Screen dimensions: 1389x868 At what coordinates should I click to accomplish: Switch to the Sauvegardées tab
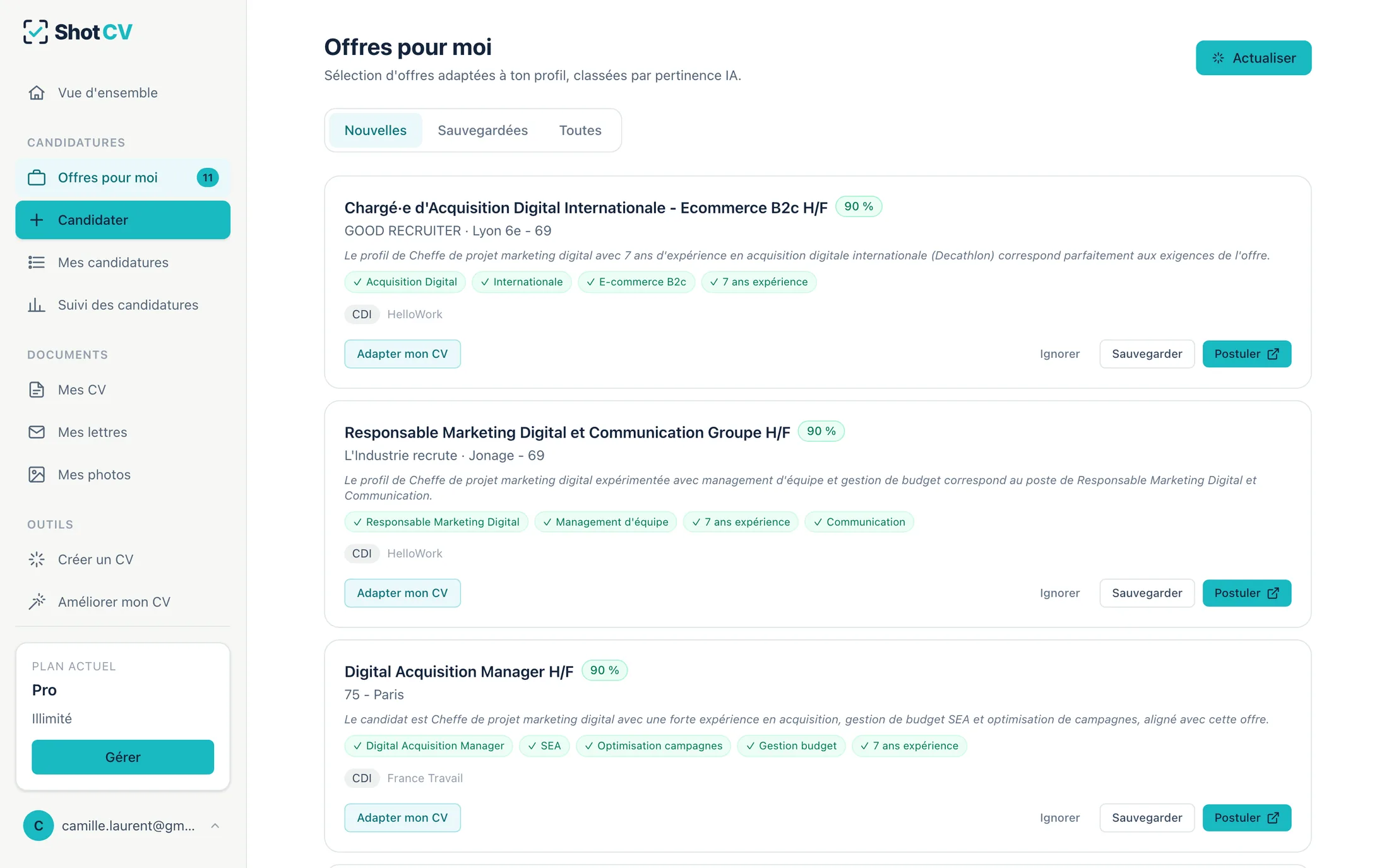(482, 130)
